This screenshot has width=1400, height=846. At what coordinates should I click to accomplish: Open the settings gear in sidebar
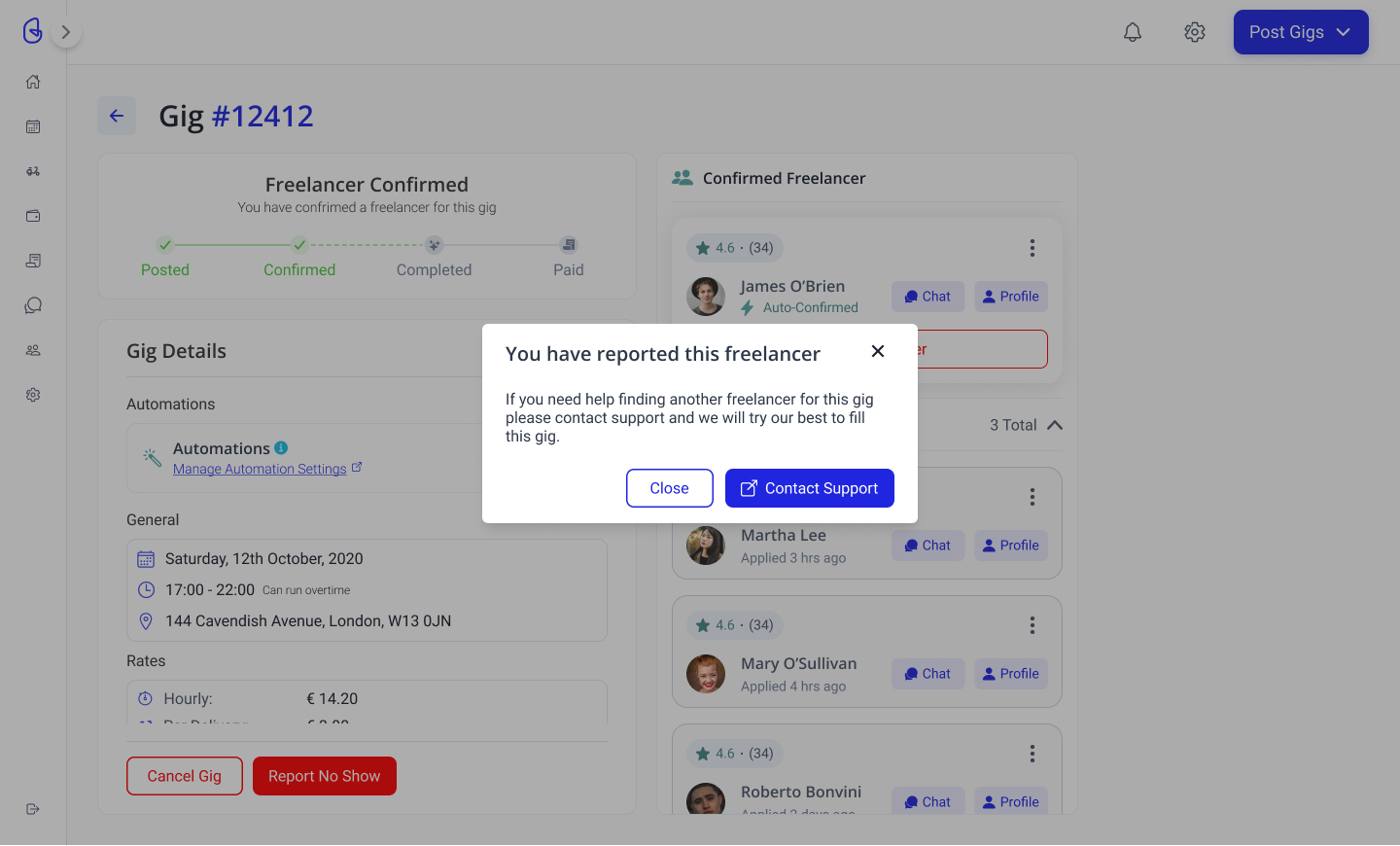coord(33,395)
